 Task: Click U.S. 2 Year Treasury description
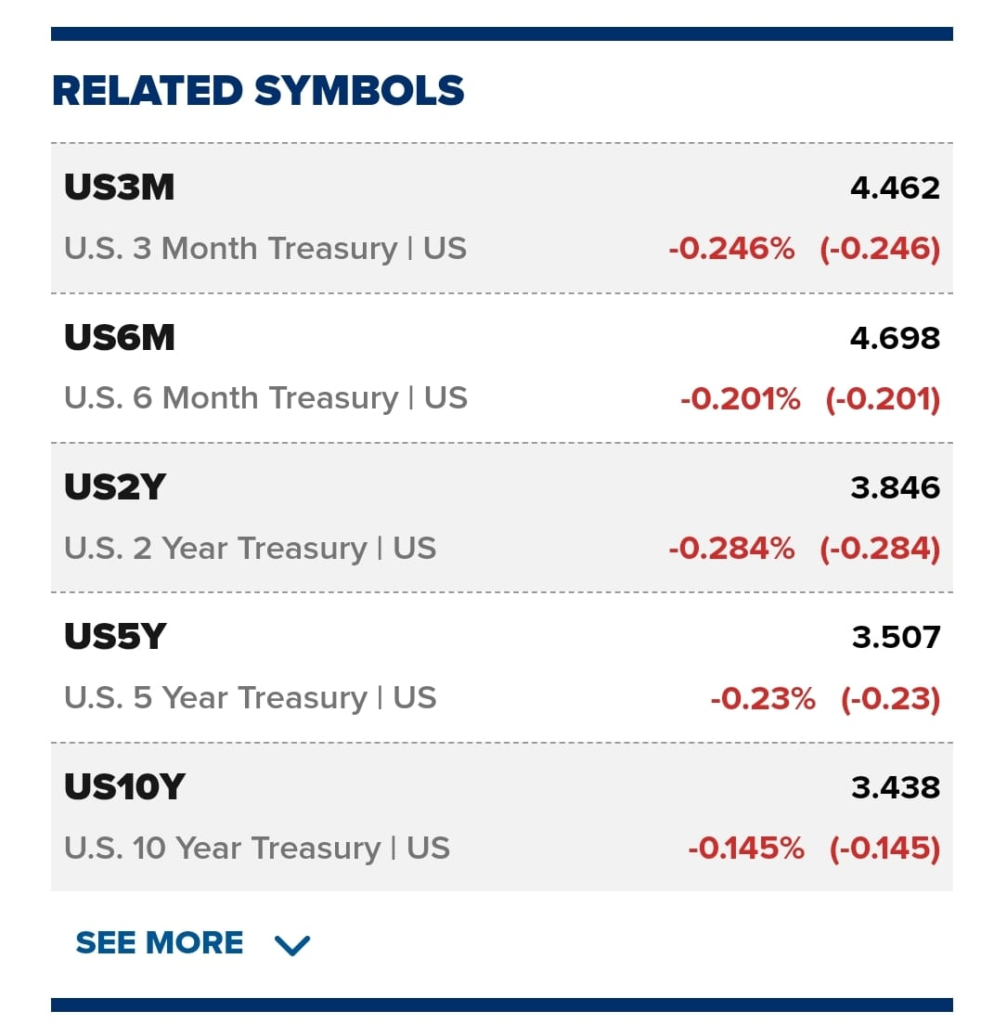pos(250,549)
